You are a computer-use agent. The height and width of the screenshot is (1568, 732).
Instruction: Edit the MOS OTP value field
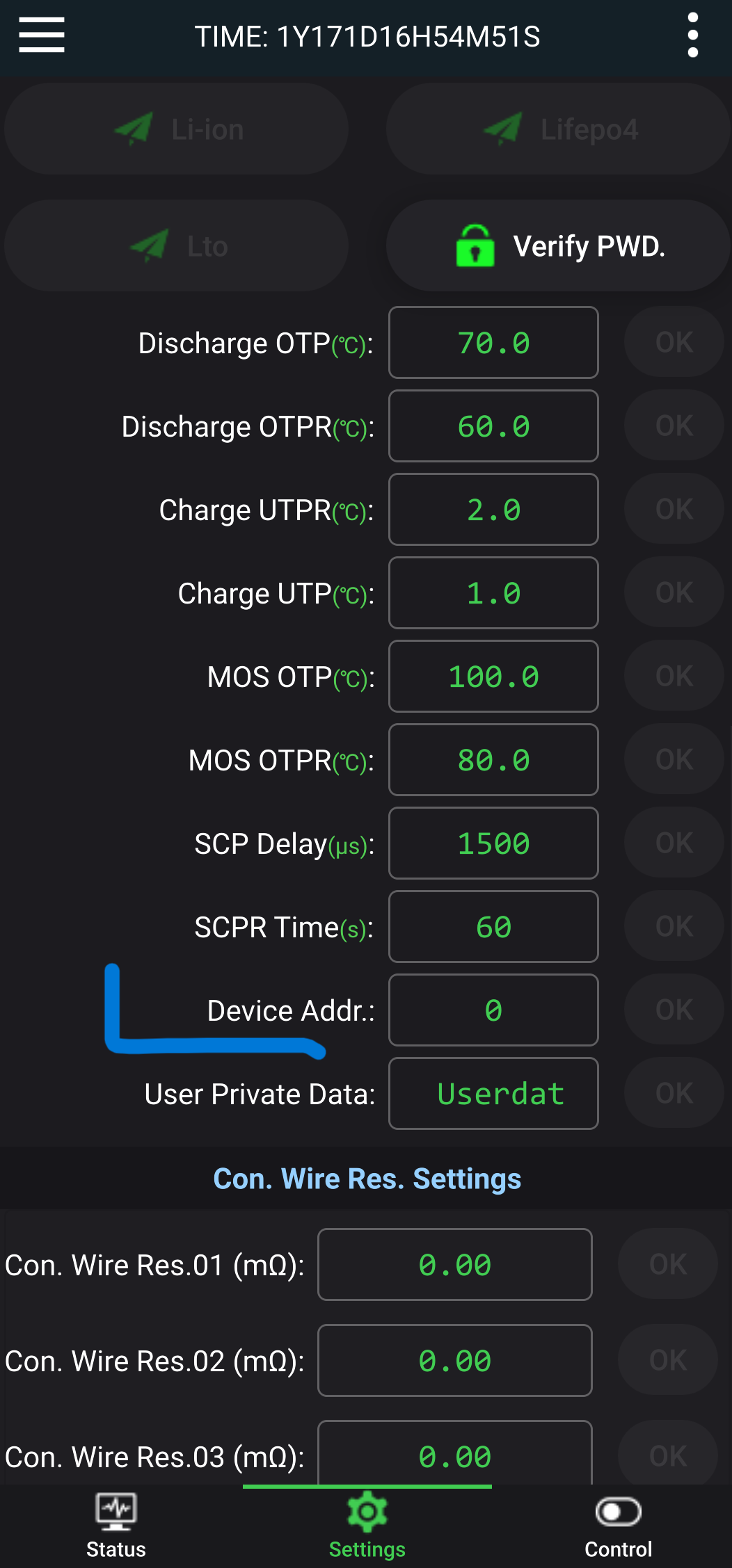(493, 677)
